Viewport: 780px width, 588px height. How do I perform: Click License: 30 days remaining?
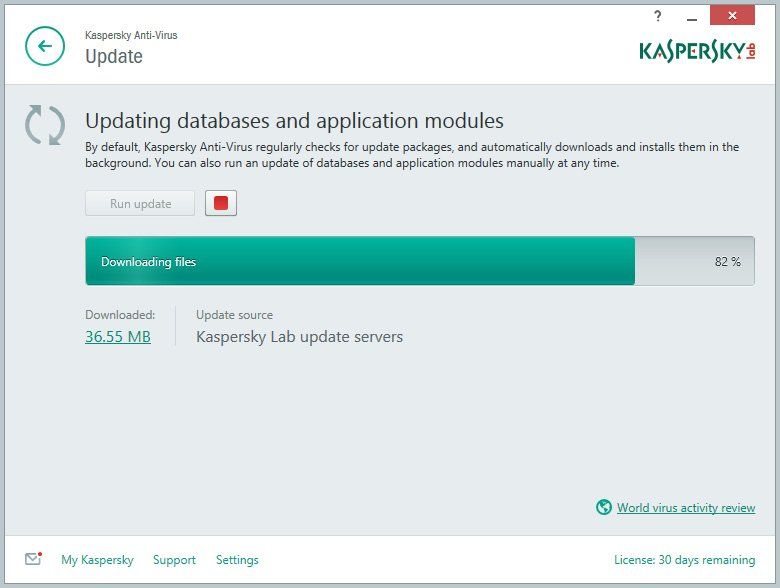click(x=684, y=560)
